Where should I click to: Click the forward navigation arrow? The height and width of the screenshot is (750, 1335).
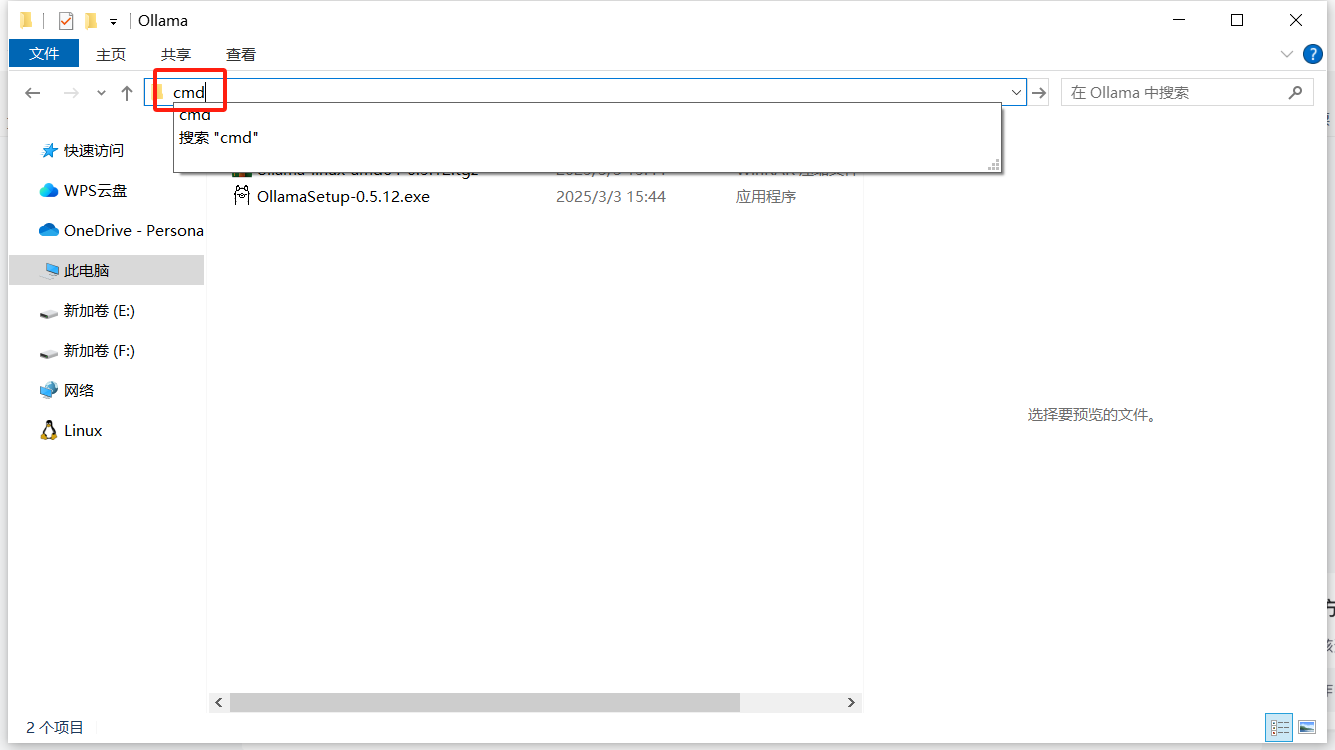click(x=71, y=93)
